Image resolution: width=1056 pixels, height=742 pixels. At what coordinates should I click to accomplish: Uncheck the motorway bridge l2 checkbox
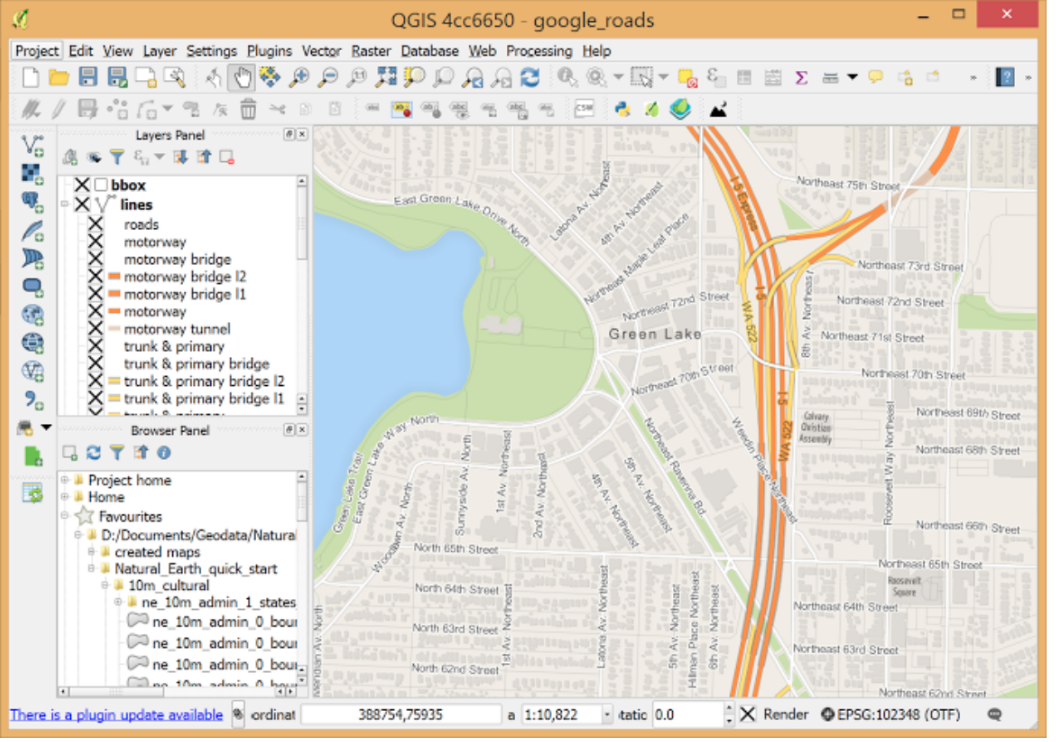(96, 277)
